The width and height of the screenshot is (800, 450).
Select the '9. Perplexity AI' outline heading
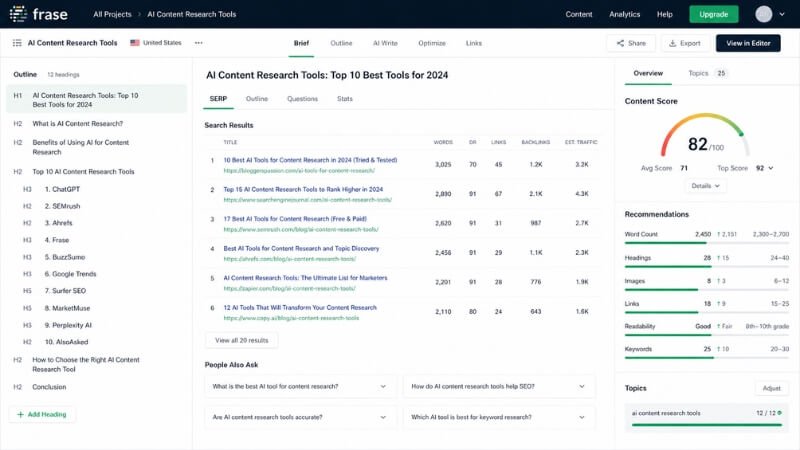tap(68, 325)
